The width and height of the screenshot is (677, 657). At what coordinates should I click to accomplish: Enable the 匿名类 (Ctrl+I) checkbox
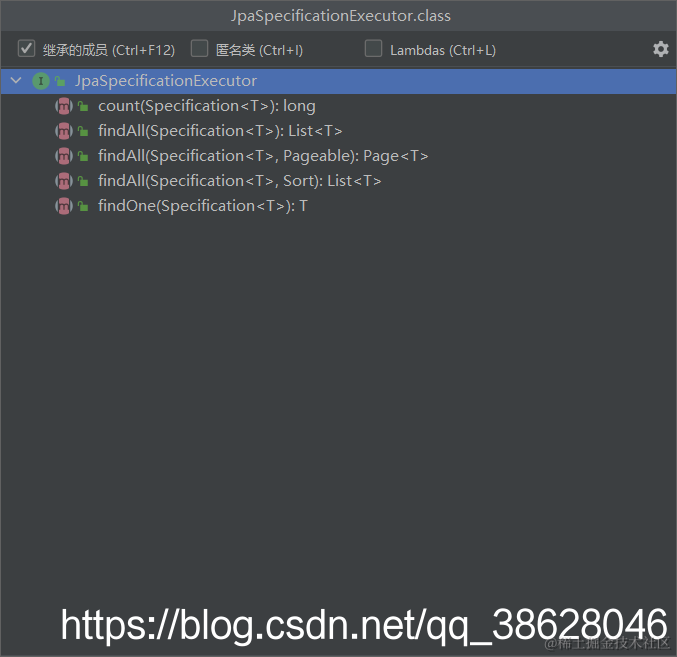click(199, 48)
